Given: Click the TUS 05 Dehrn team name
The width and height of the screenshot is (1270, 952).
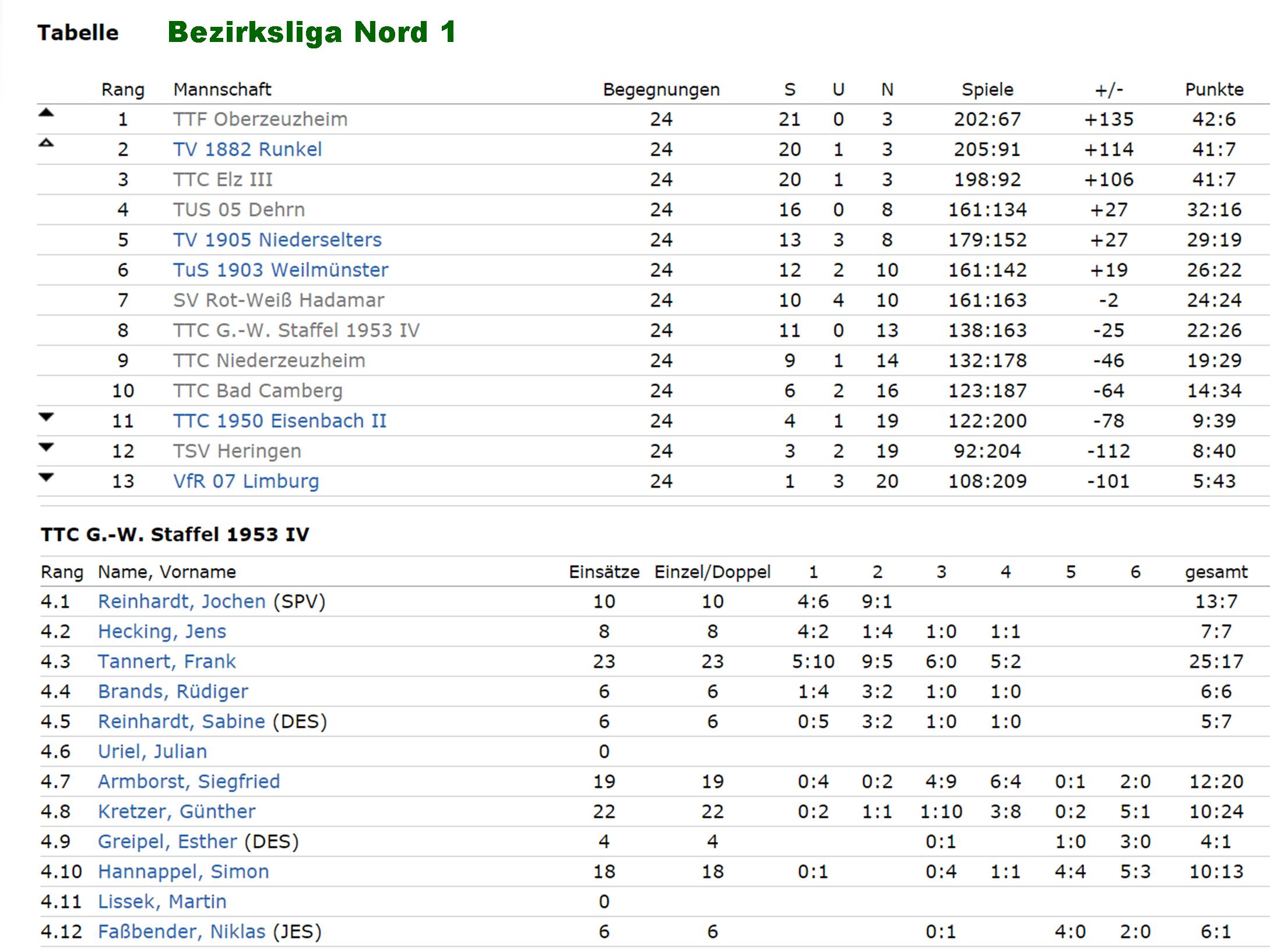Looking at the screenshot, I should 239,210.
